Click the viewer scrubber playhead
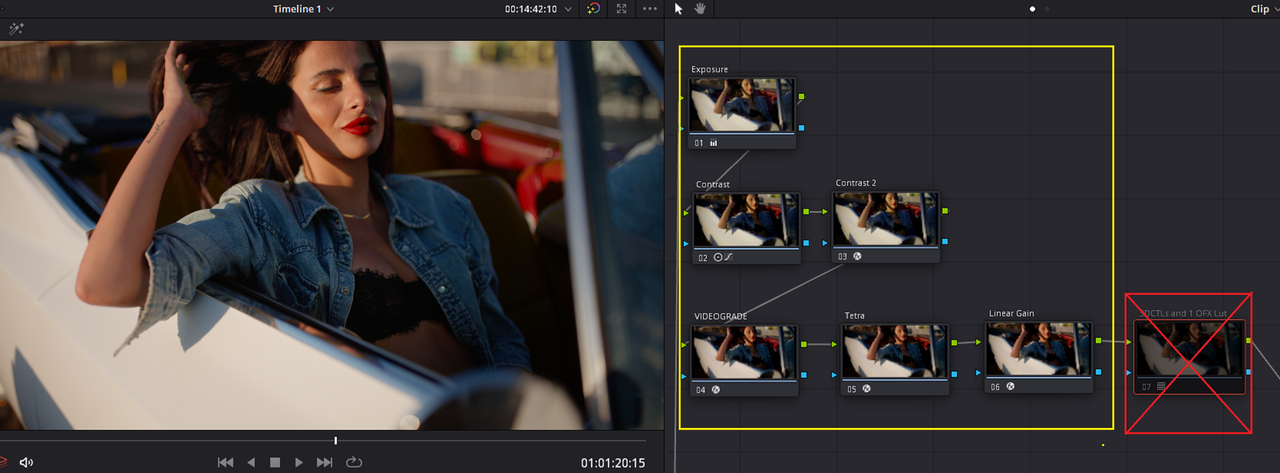This screenshot has width=1280, height=473. click(x=336, y=440)
